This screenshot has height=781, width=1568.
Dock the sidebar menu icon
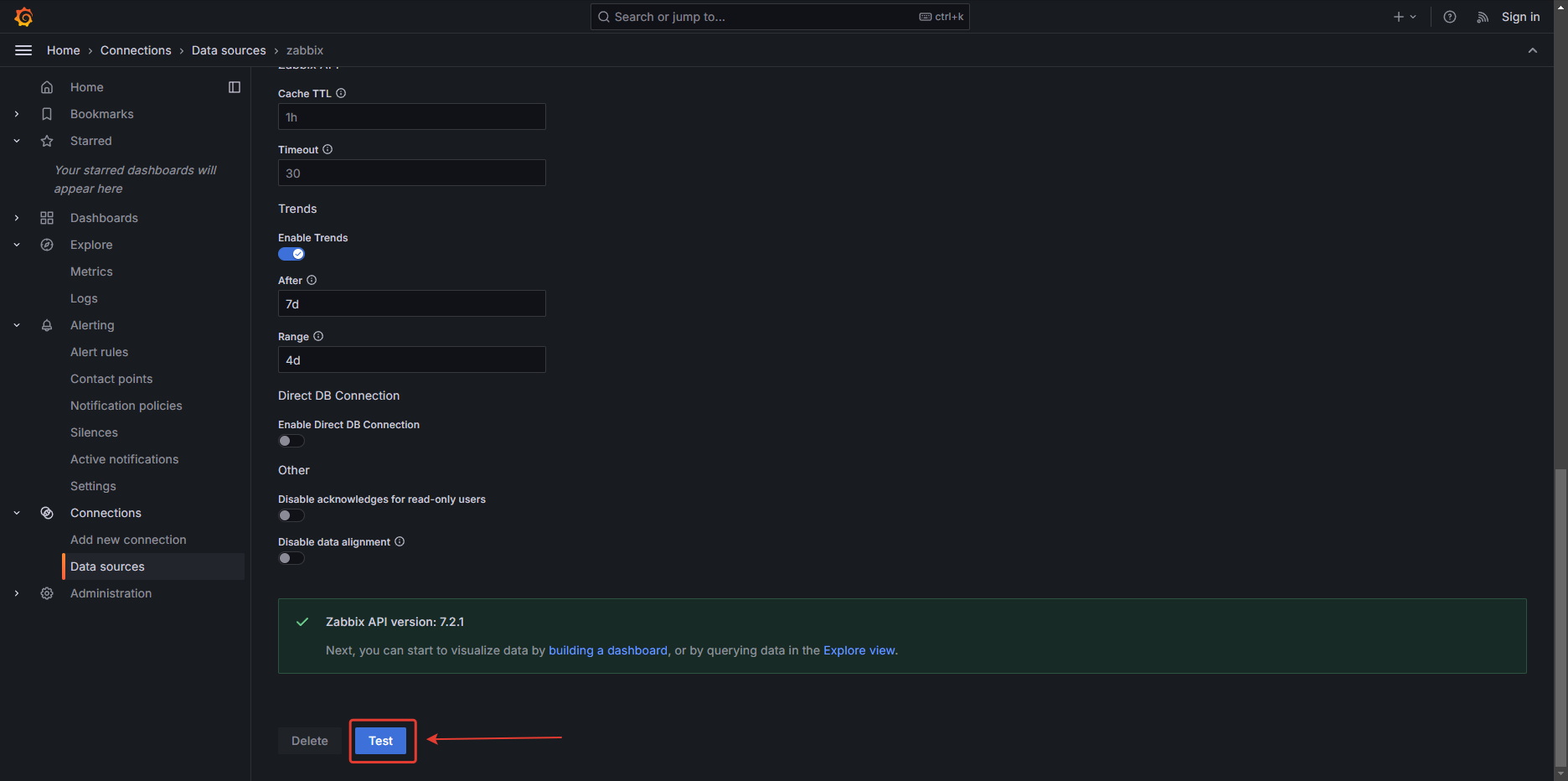(x=235, y=87)
